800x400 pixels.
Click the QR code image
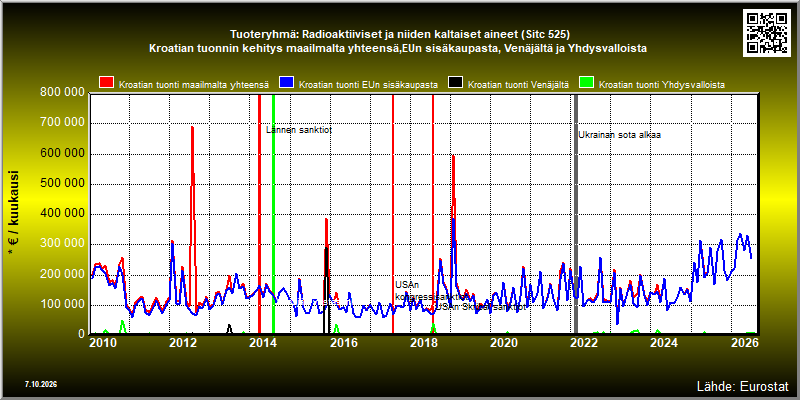769,32
